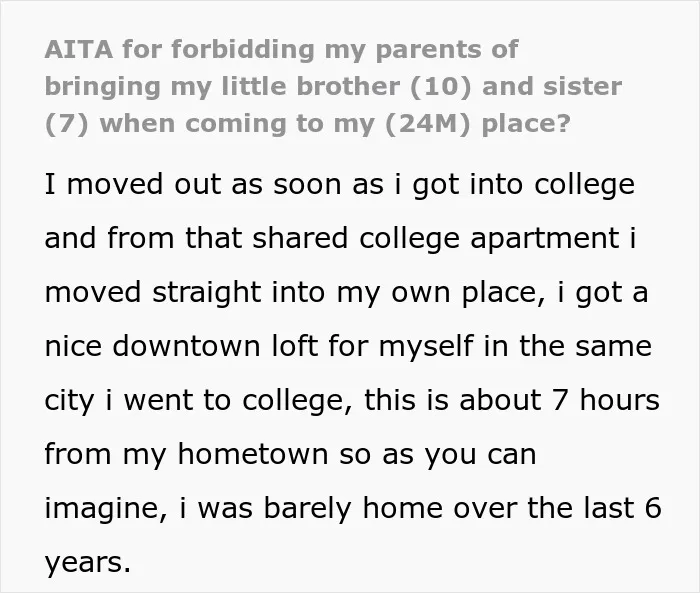Click the final word "years."
700x593 pixels.
[x=88, y=563]
